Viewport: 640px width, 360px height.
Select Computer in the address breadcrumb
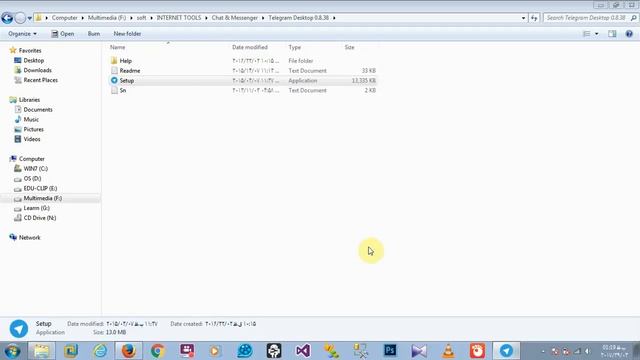64,18
